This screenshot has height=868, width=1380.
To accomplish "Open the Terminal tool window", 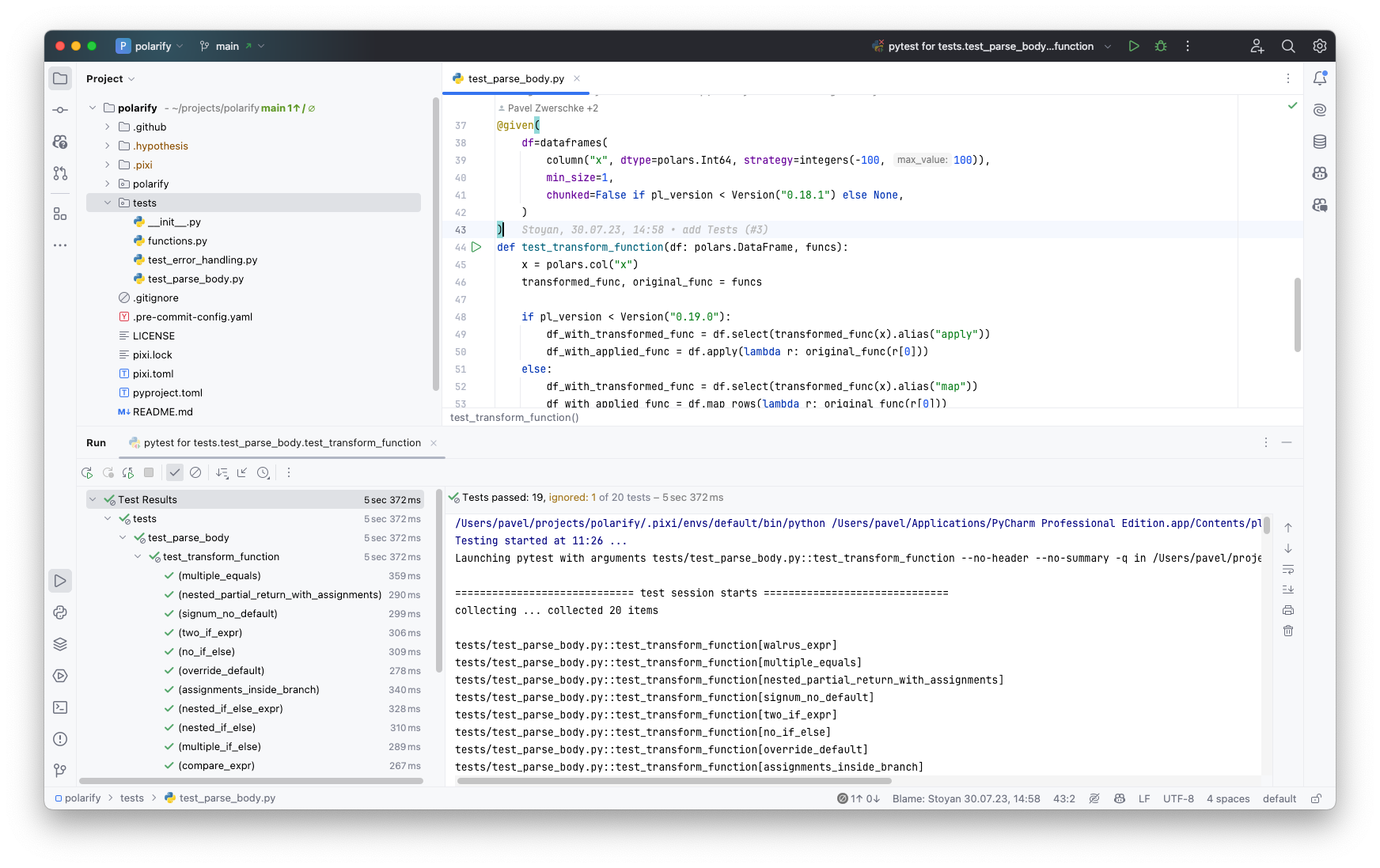I will coord(60,707).
